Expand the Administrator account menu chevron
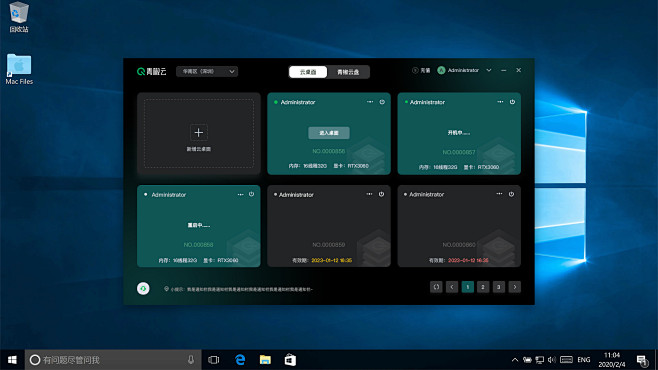Screen dimensions: 658x370 click(x=489, y=70)
